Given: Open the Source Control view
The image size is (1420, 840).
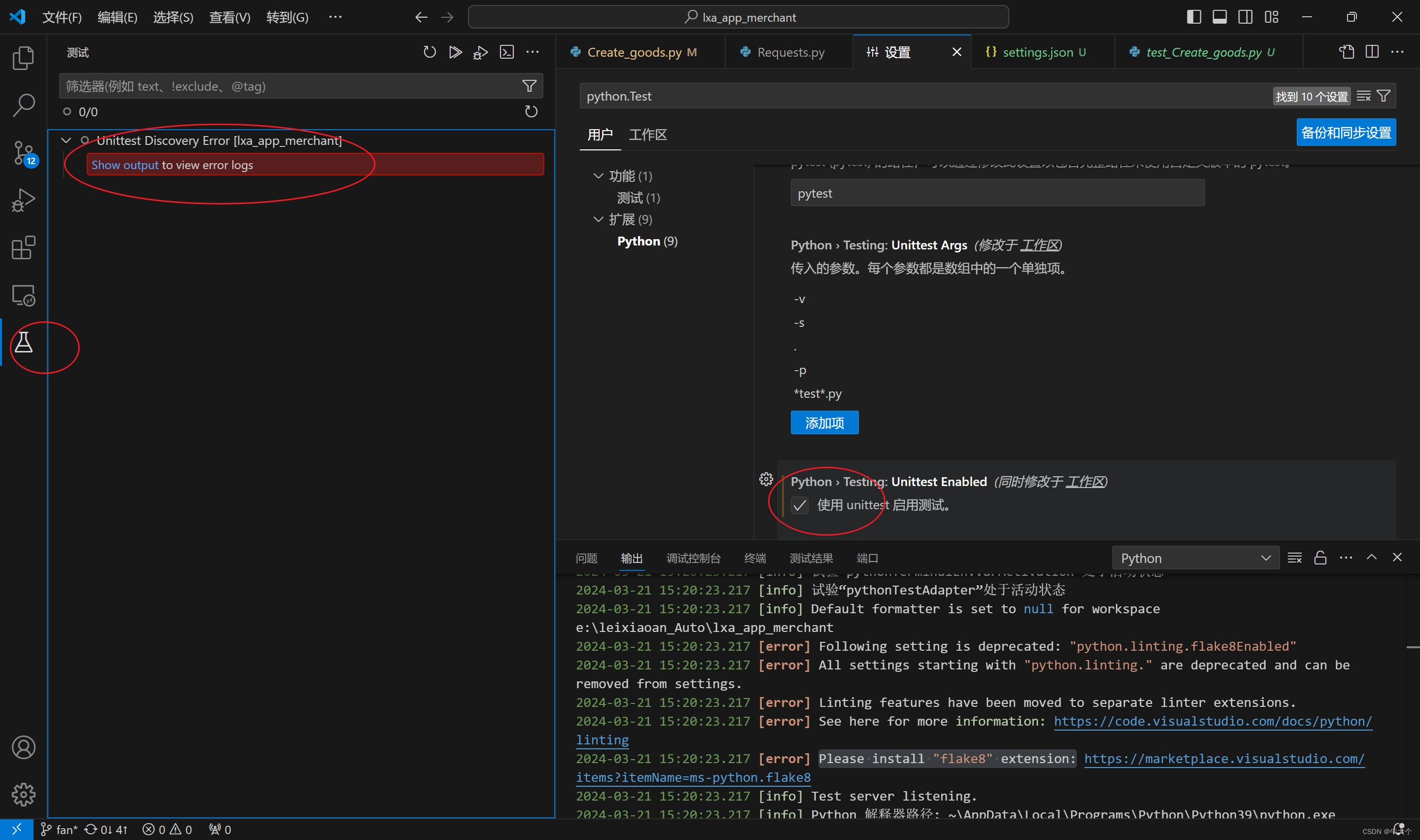Looking at the screenshot, I should [23, 153].
